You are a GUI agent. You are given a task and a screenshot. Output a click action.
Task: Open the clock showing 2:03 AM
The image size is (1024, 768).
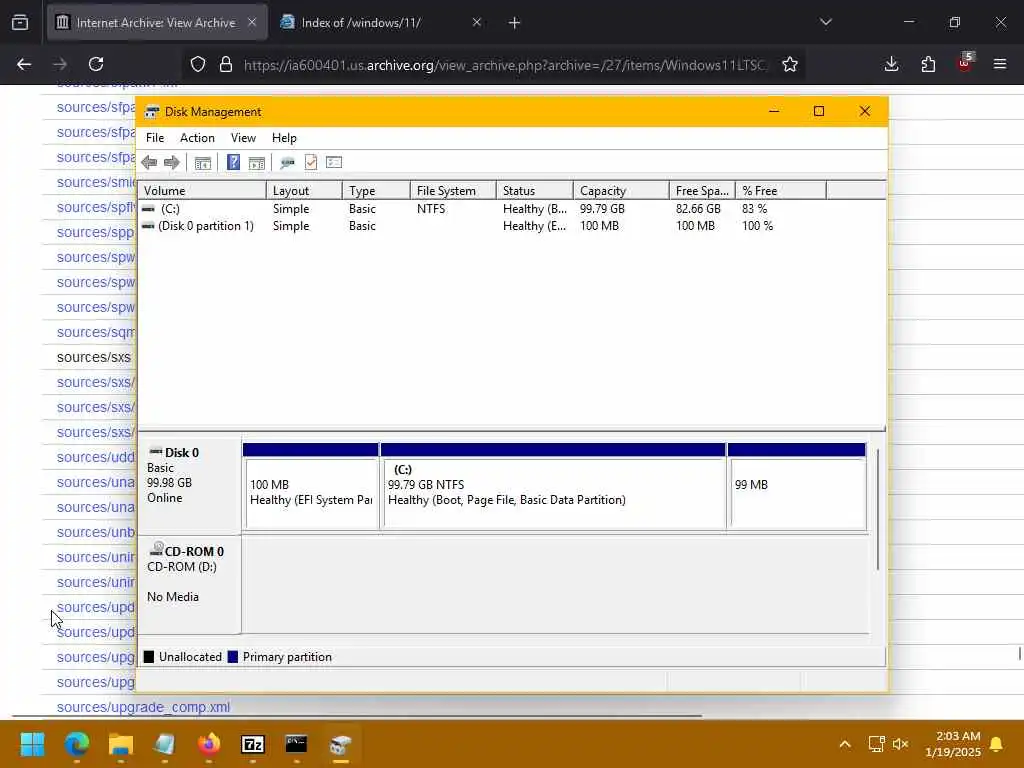pyautogui.click(x=953, y=744)
